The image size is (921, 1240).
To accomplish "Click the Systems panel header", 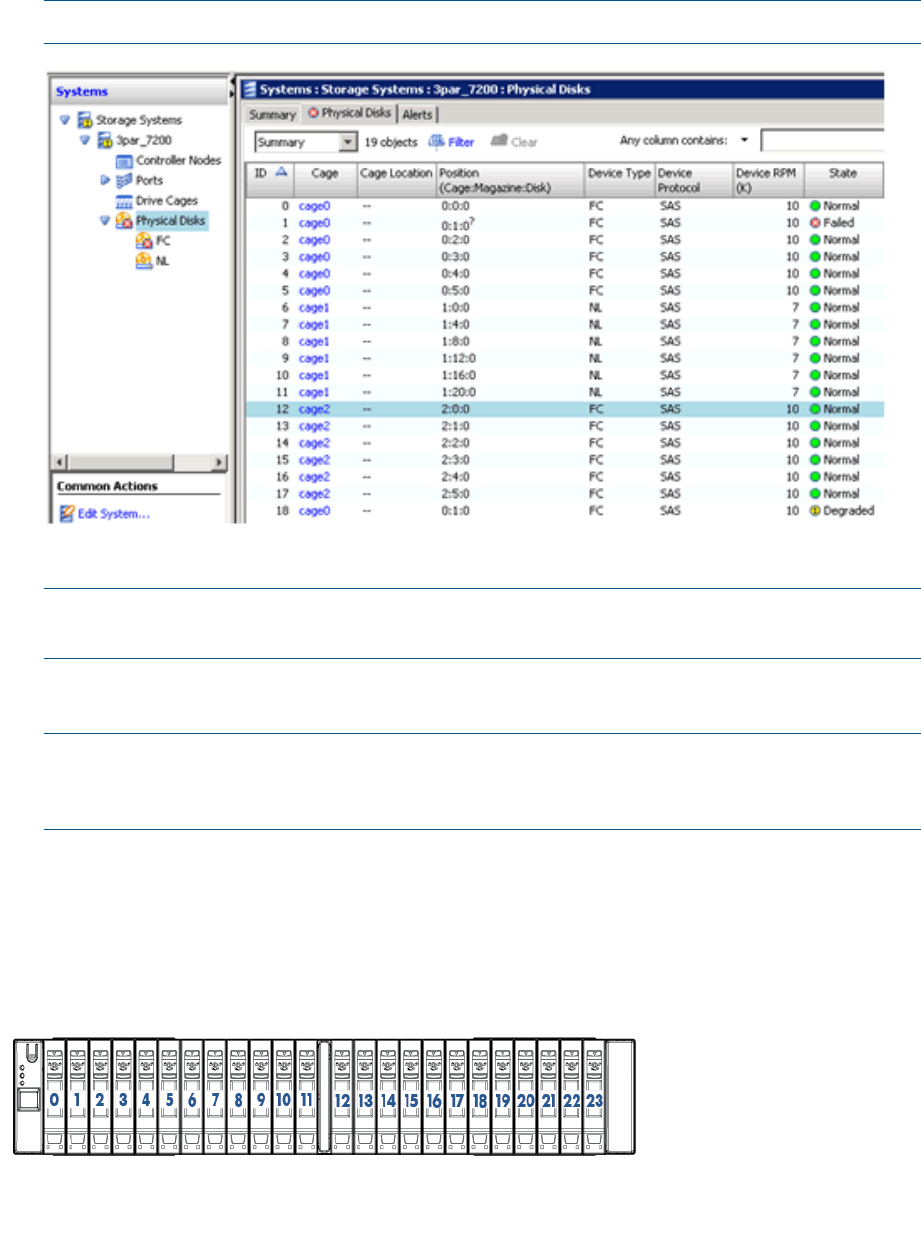I will coord(140,91).
